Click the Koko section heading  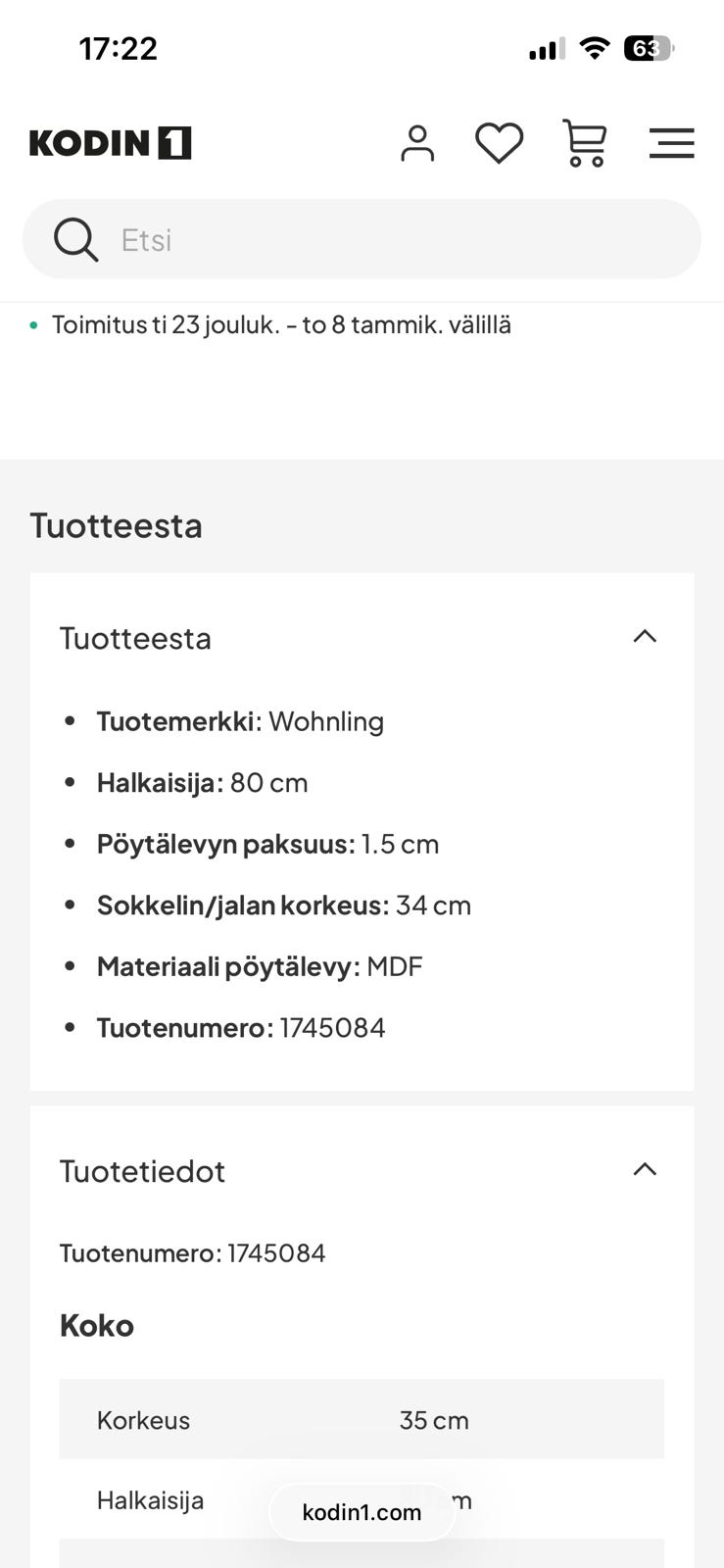[97, 1325]
